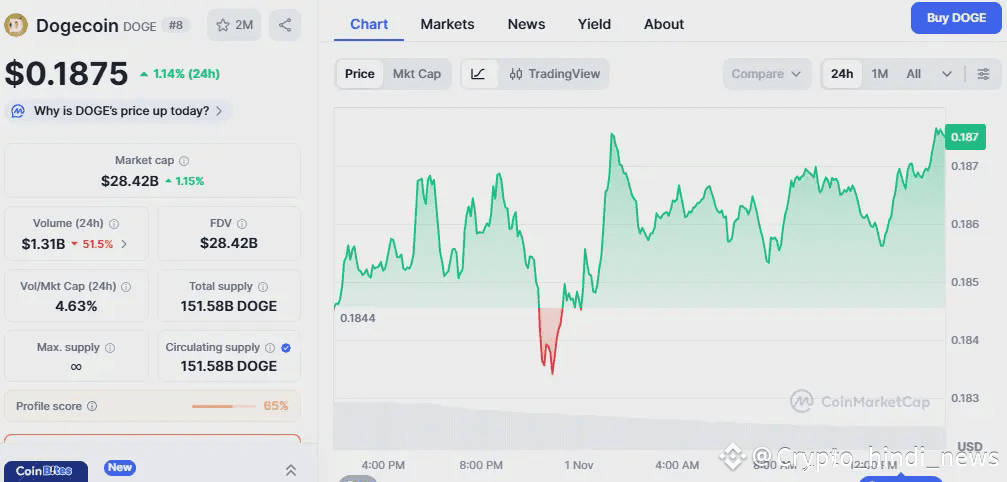Click Total supply info icon

263,287
